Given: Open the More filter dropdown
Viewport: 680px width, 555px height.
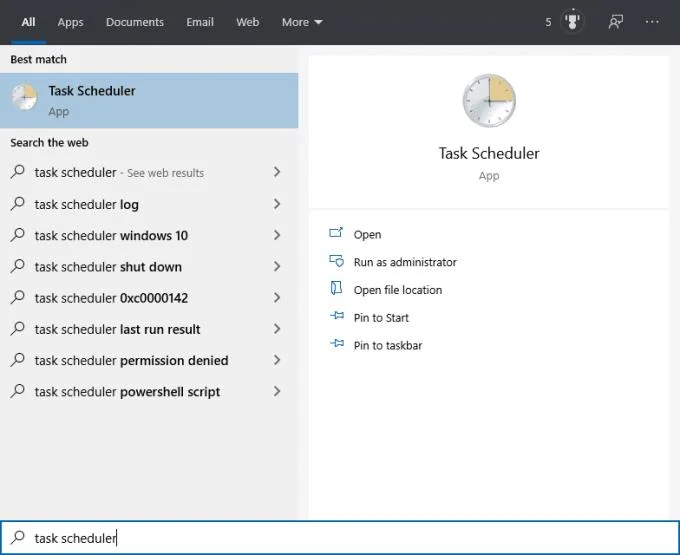Looking at the screenshot, I should [x=302, y=22].
